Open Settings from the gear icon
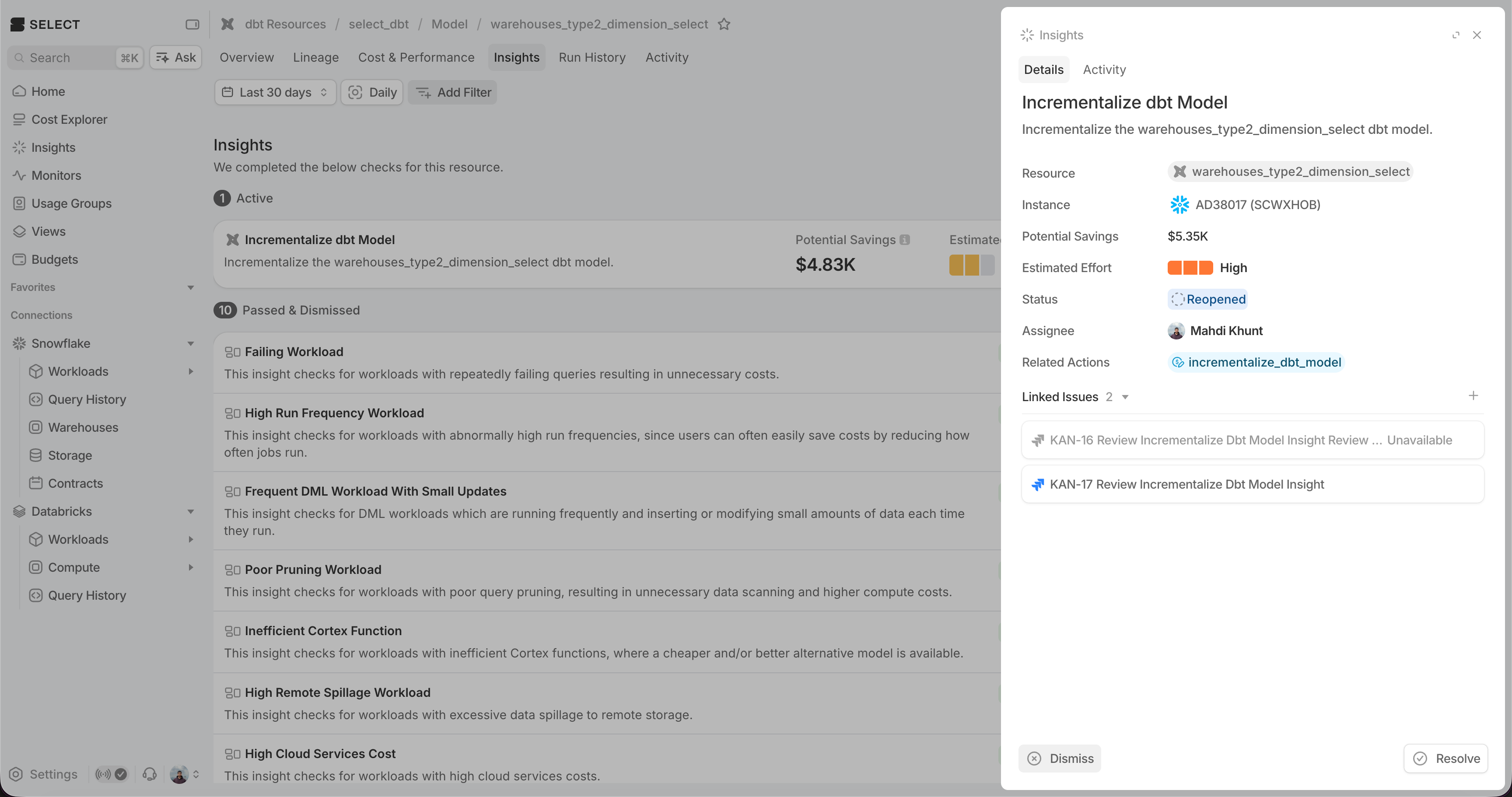The image size is (1512, 797). point(17,774)
